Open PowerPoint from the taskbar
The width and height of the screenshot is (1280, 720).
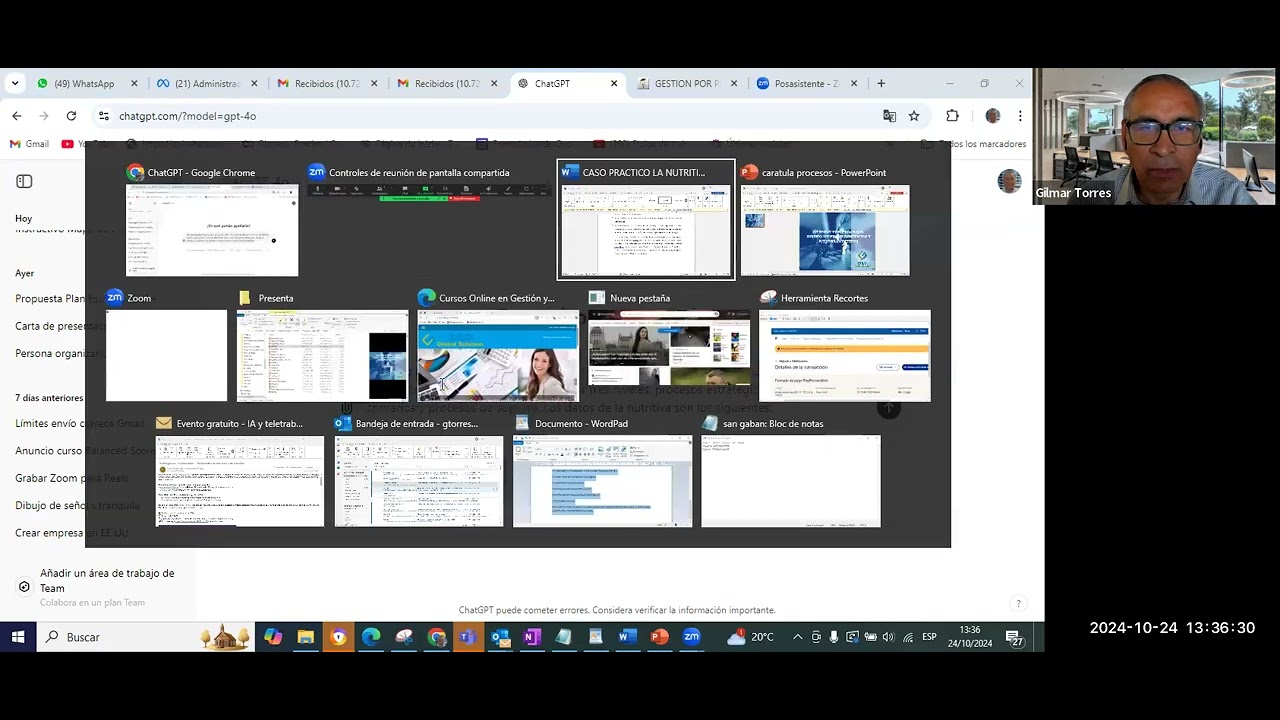coord(659,637)
